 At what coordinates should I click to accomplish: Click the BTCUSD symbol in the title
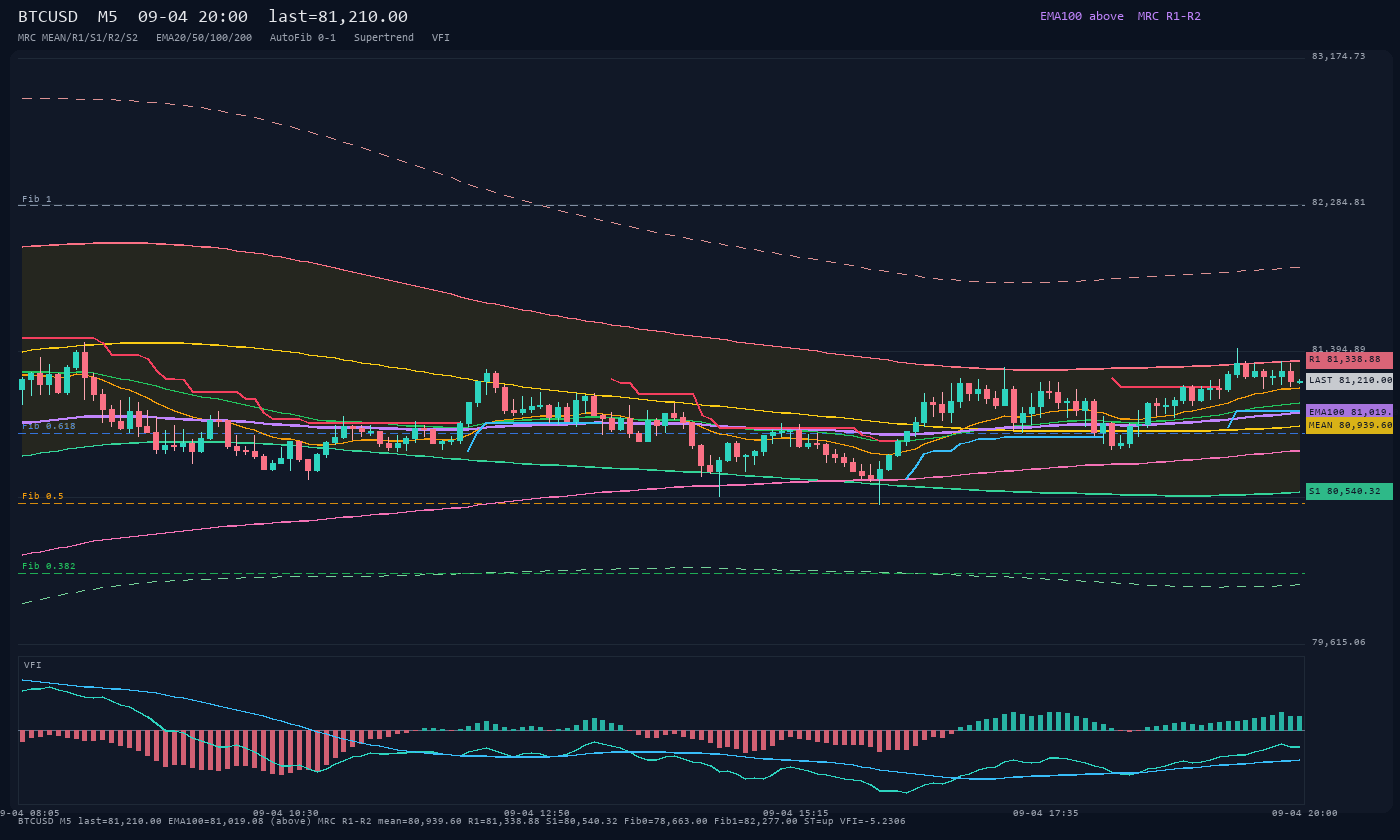[x=48, y=16]
